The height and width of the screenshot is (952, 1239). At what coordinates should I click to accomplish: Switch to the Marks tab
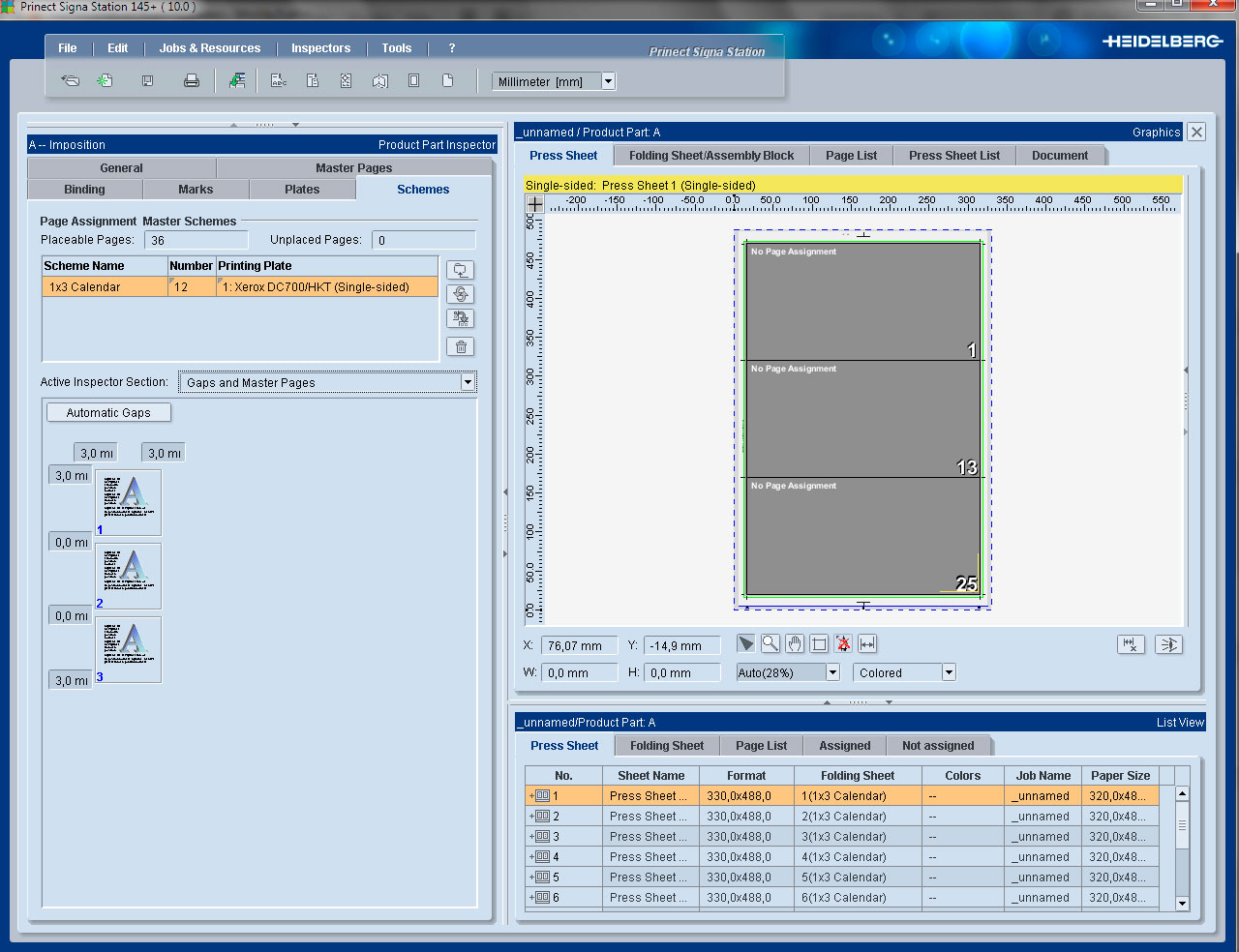[196, 190]
